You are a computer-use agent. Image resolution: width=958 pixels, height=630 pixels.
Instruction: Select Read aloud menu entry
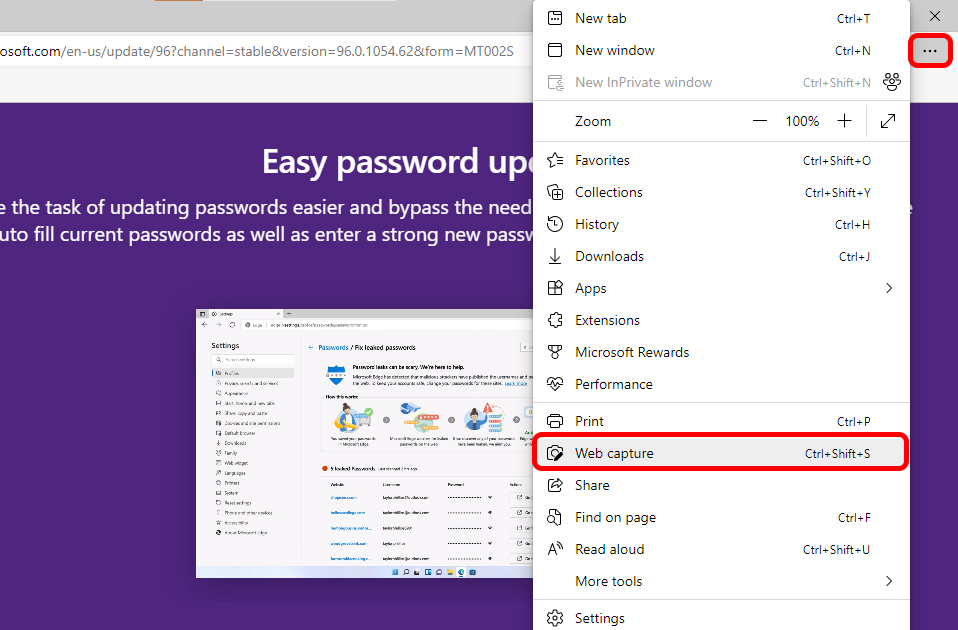tap(721, 549)
